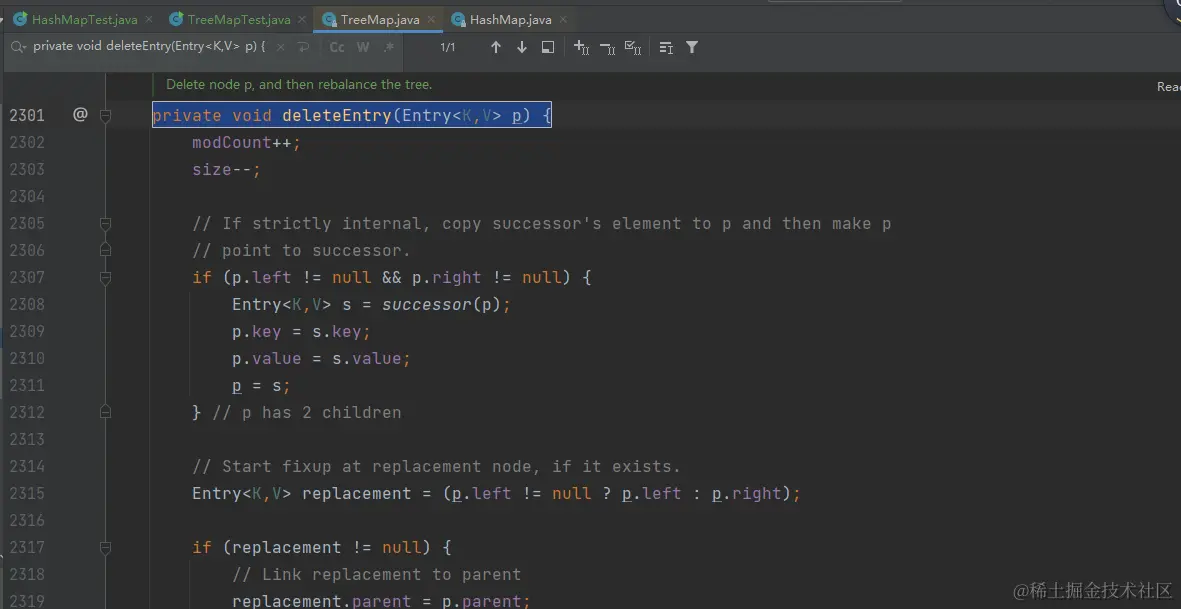
Task: Open search filter options
Action: coord(691,47)
